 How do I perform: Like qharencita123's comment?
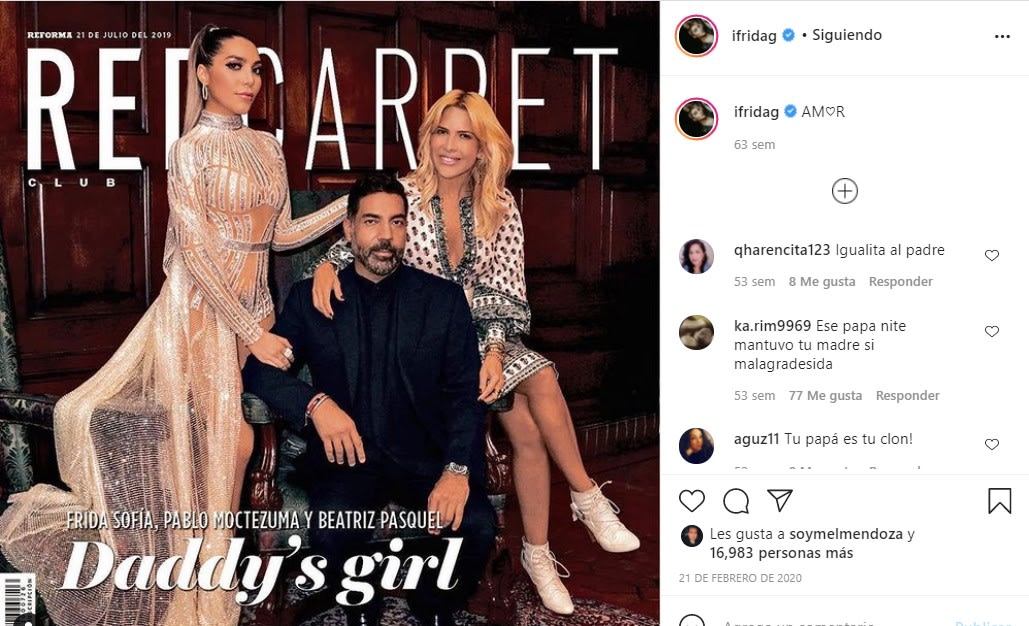pyautogui.click(x=992, y=255)
